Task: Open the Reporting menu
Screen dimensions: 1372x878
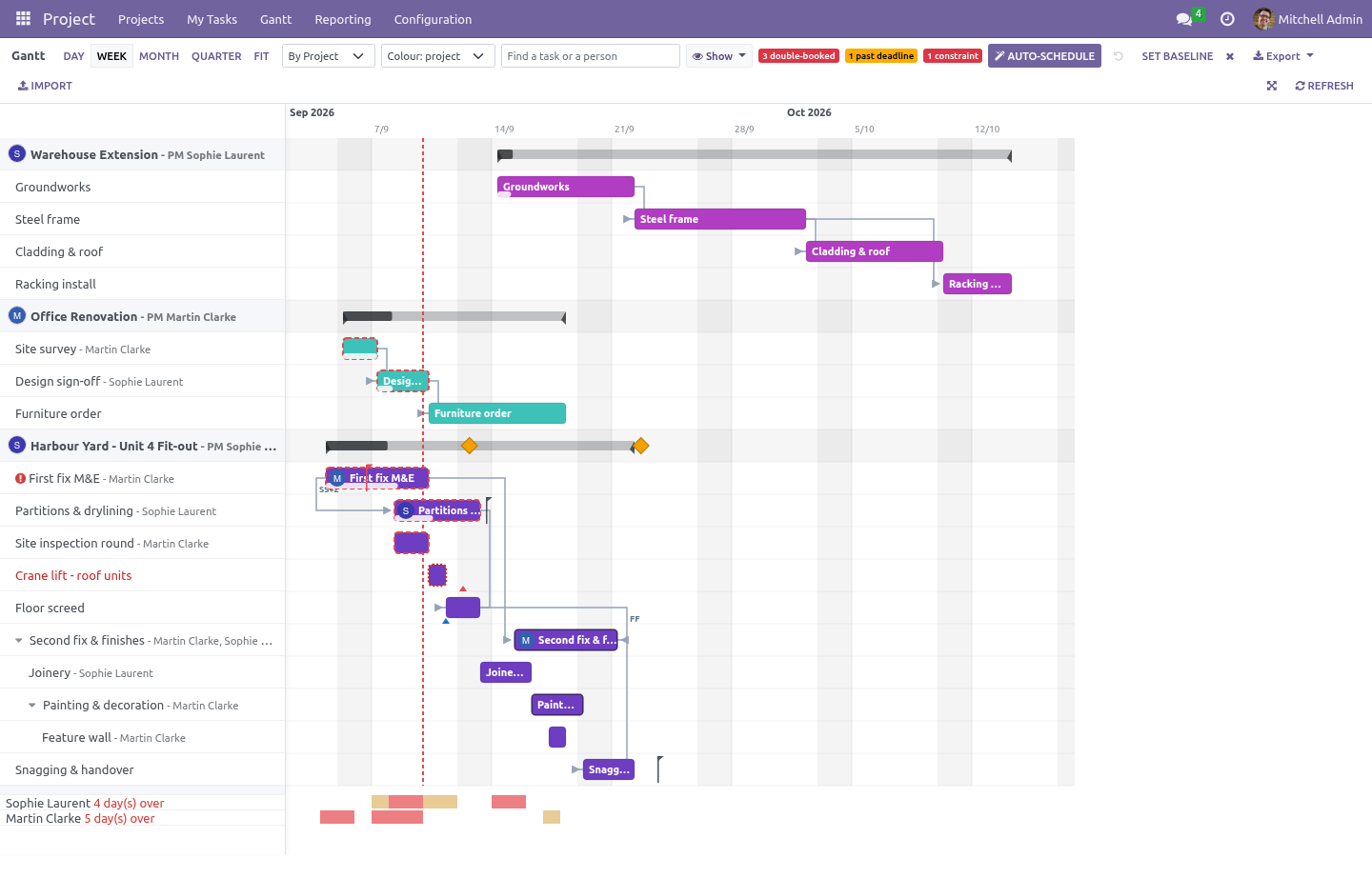Action: click(x=343, y=19)
